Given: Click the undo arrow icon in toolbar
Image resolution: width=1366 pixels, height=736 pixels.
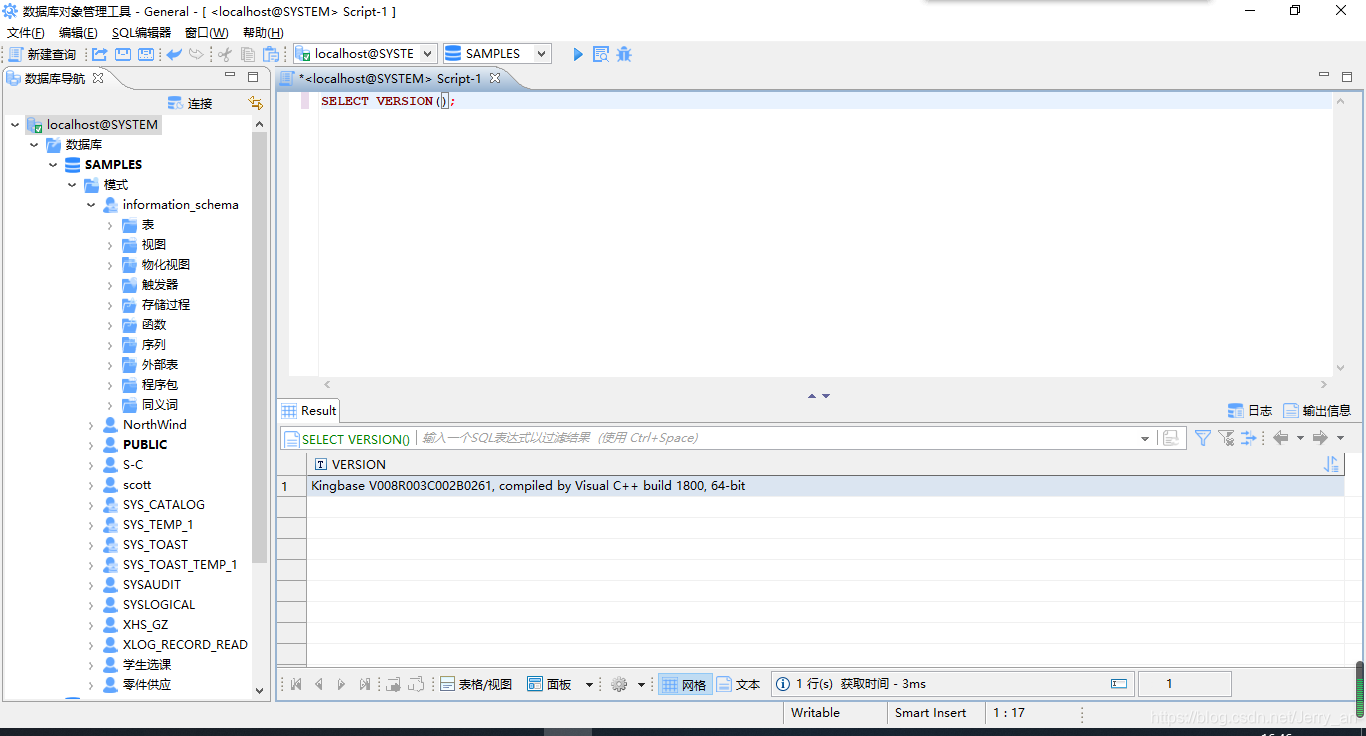Looking at the screenshot, I should tap(174, 54).
